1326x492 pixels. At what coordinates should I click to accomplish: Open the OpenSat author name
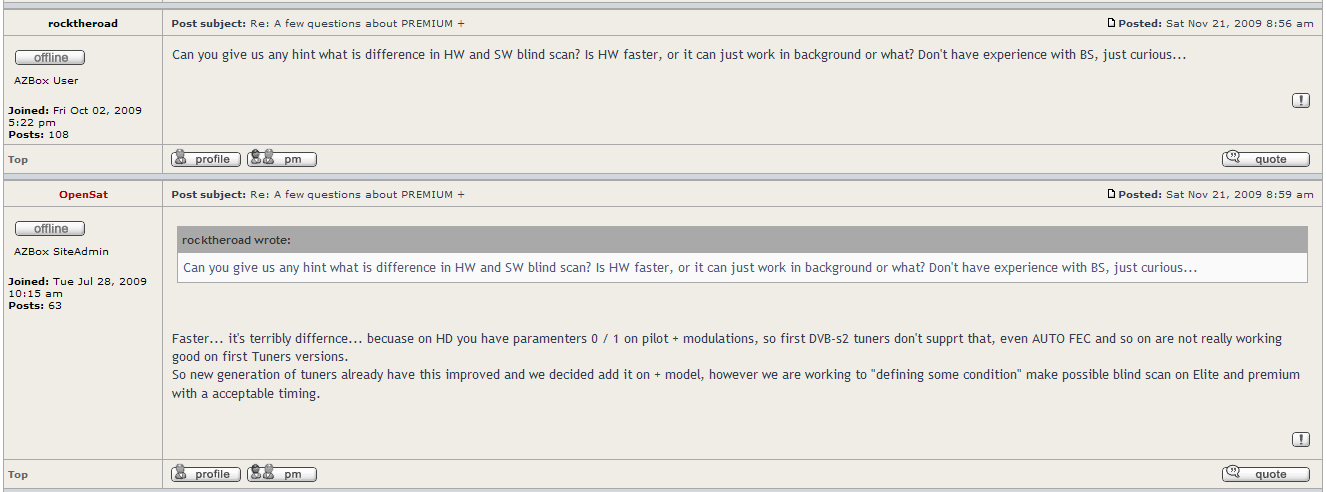click(83, 195)
